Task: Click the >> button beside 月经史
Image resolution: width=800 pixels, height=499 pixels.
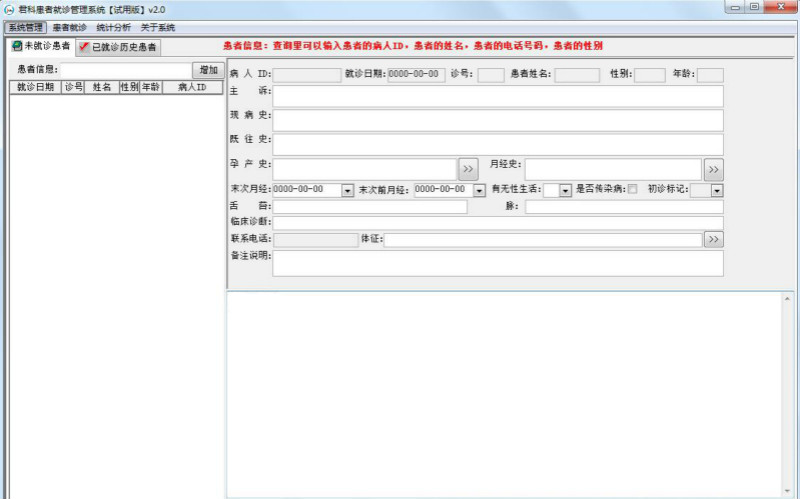Action: tap(713, 168)
